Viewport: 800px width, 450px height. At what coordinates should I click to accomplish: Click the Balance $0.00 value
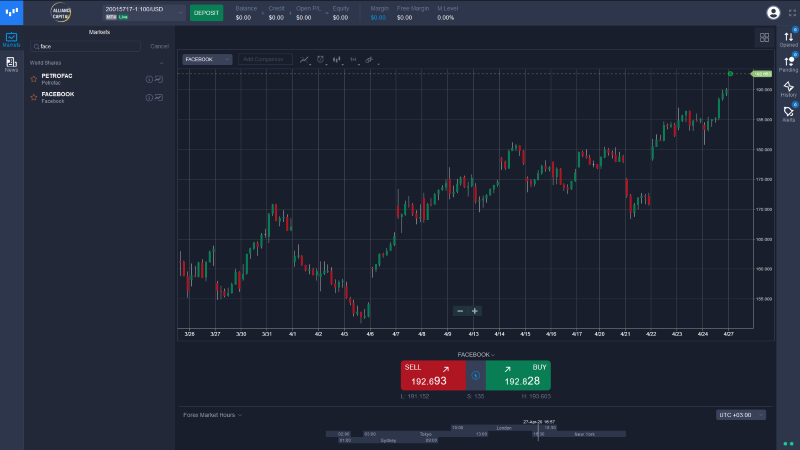tap(243, 17)
